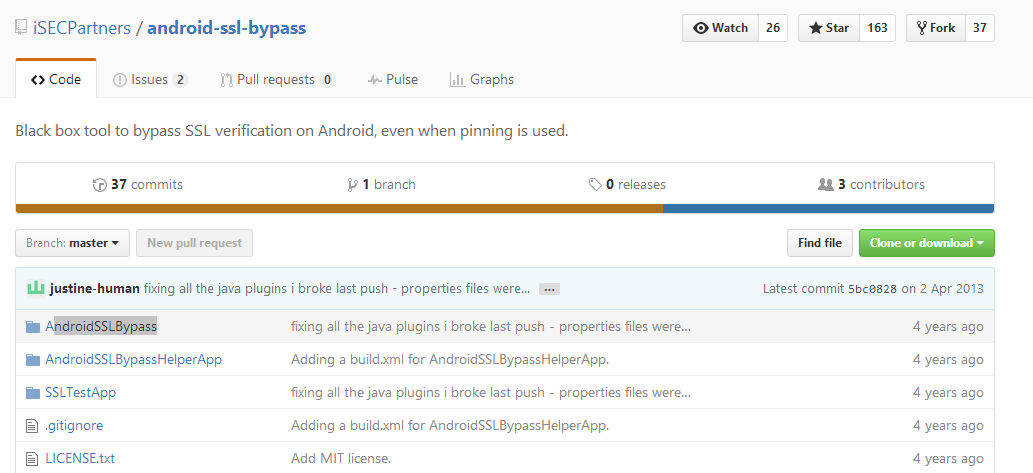
Task: Click the repository book icon beside iSECPartners
Action: 21,28
